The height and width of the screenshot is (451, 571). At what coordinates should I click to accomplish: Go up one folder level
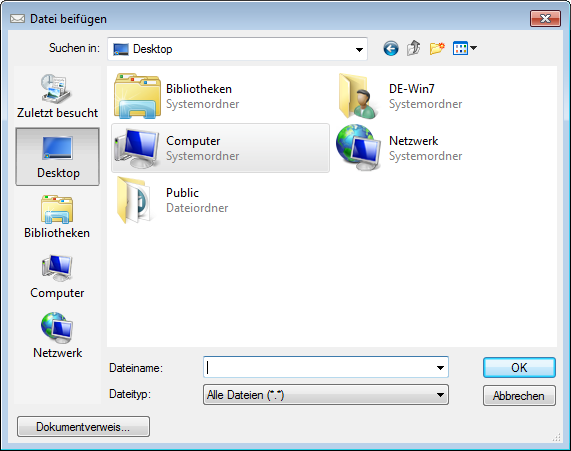click(x=414, y=48)
